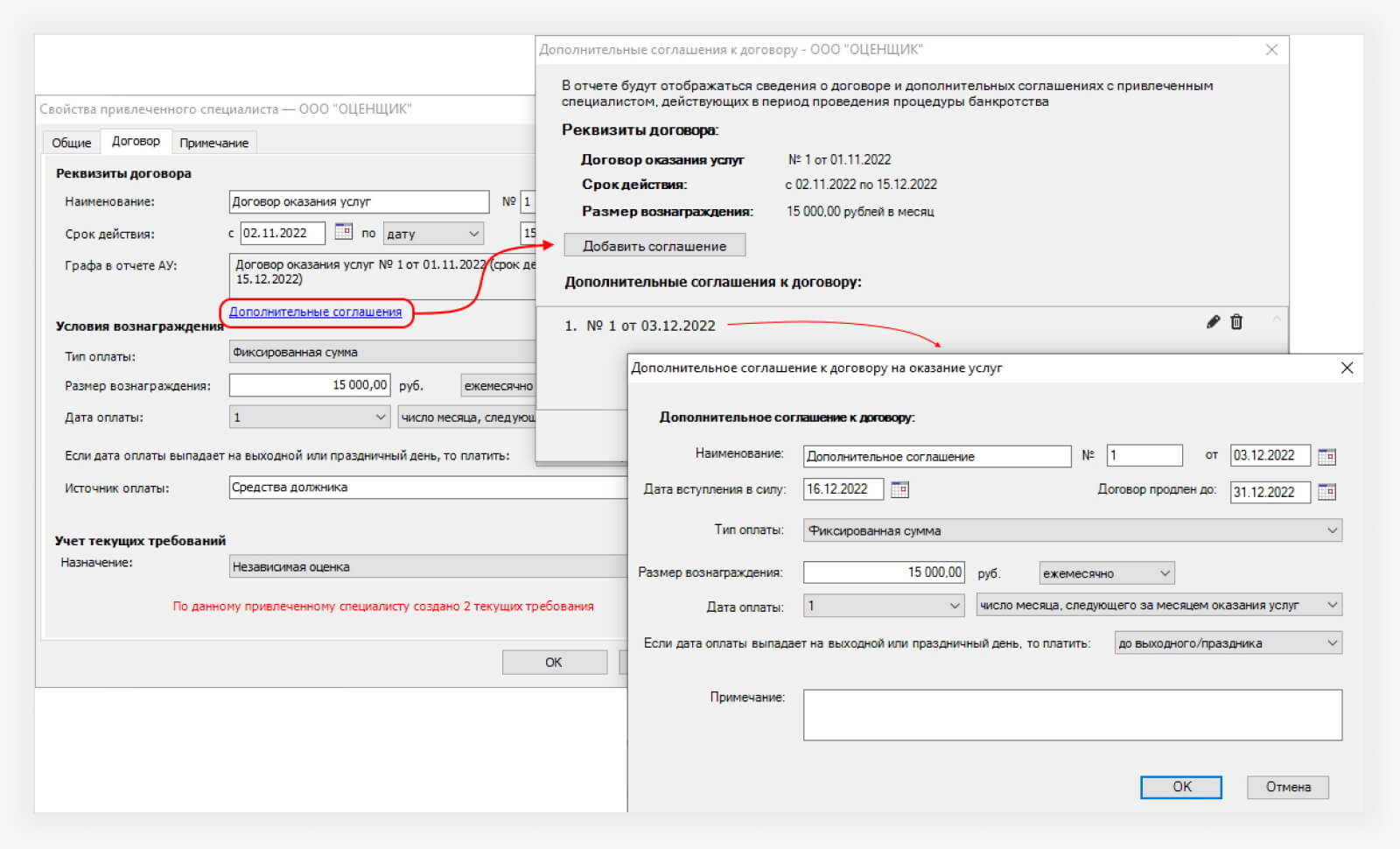The height and width of the screenshot is (849, 1400).
Task: Click Размер вознаграждения field in agreement dialog
Action: 884,572
